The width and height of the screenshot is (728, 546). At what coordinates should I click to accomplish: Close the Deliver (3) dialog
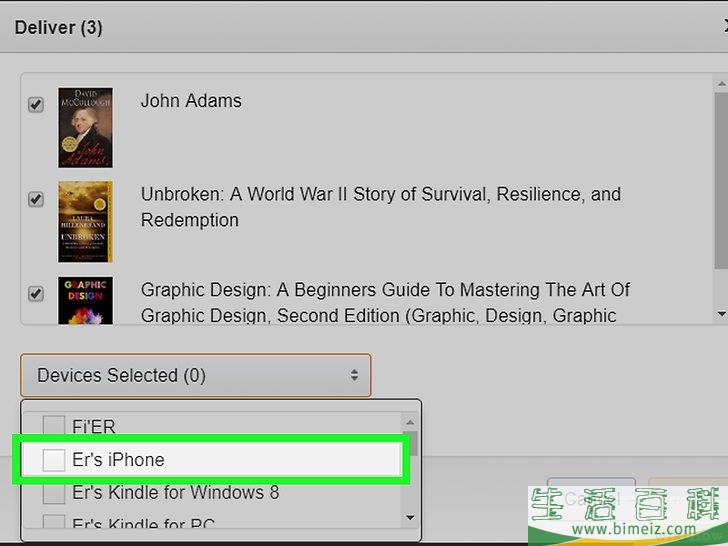[725, 26]
